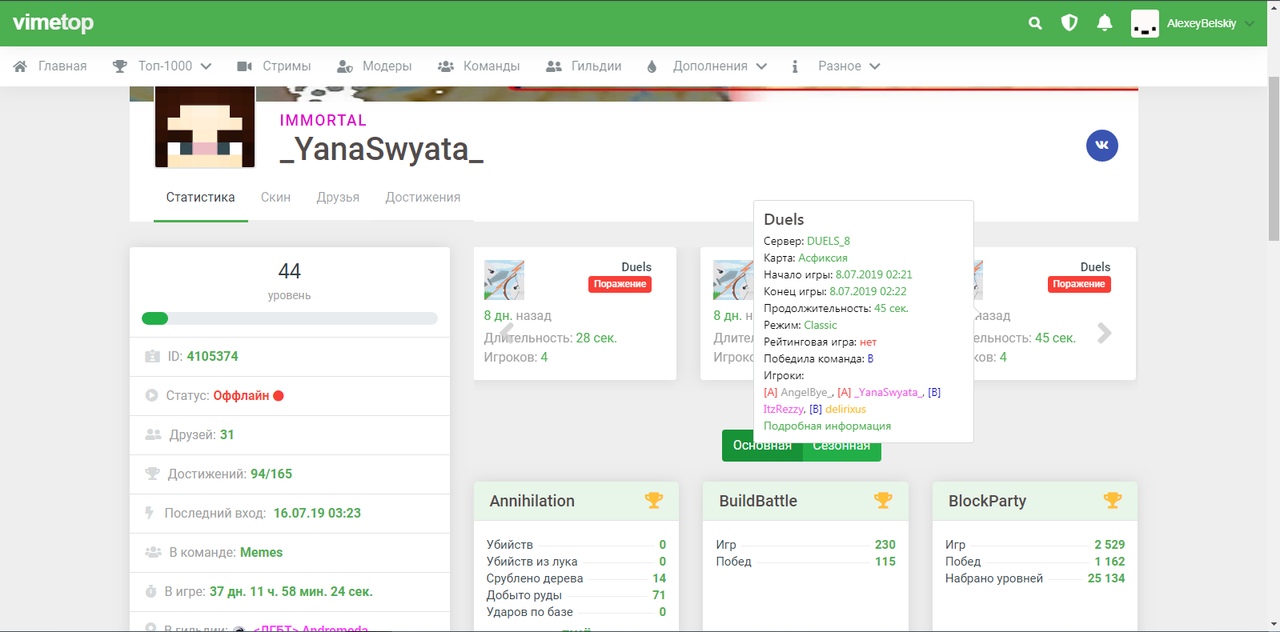This screenshot has height=632, width=1280.
Task: Click the VK social profile icon
Action: (x=1102, y=146)
